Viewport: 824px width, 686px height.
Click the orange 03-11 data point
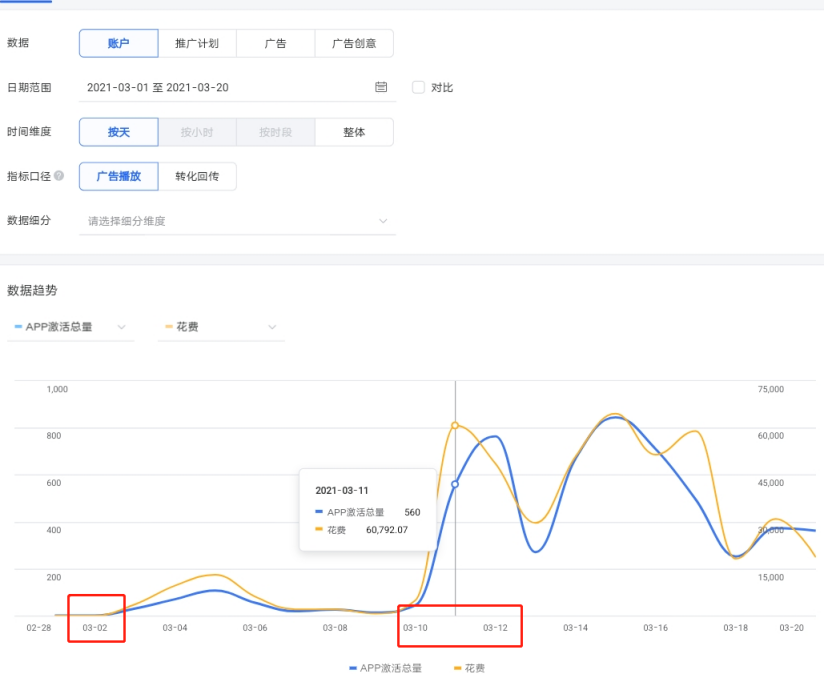455,425
